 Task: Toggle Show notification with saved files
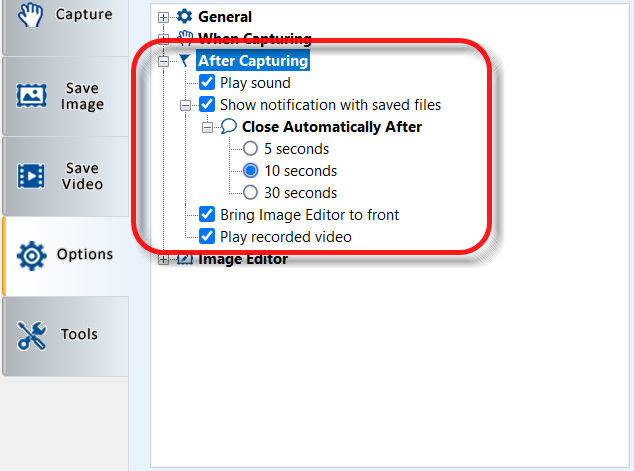coord(207,104)
